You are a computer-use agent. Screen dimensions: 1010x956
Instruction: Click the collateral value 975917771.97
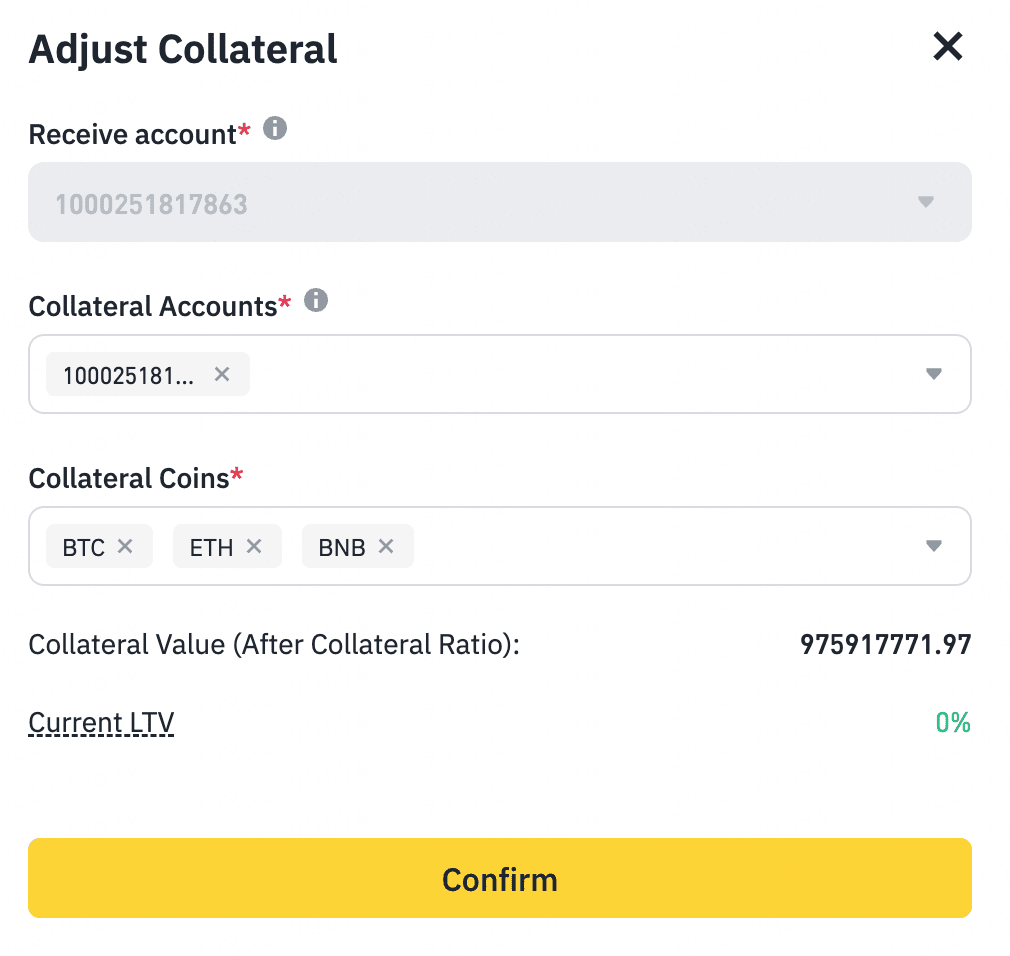coord(885,644)
